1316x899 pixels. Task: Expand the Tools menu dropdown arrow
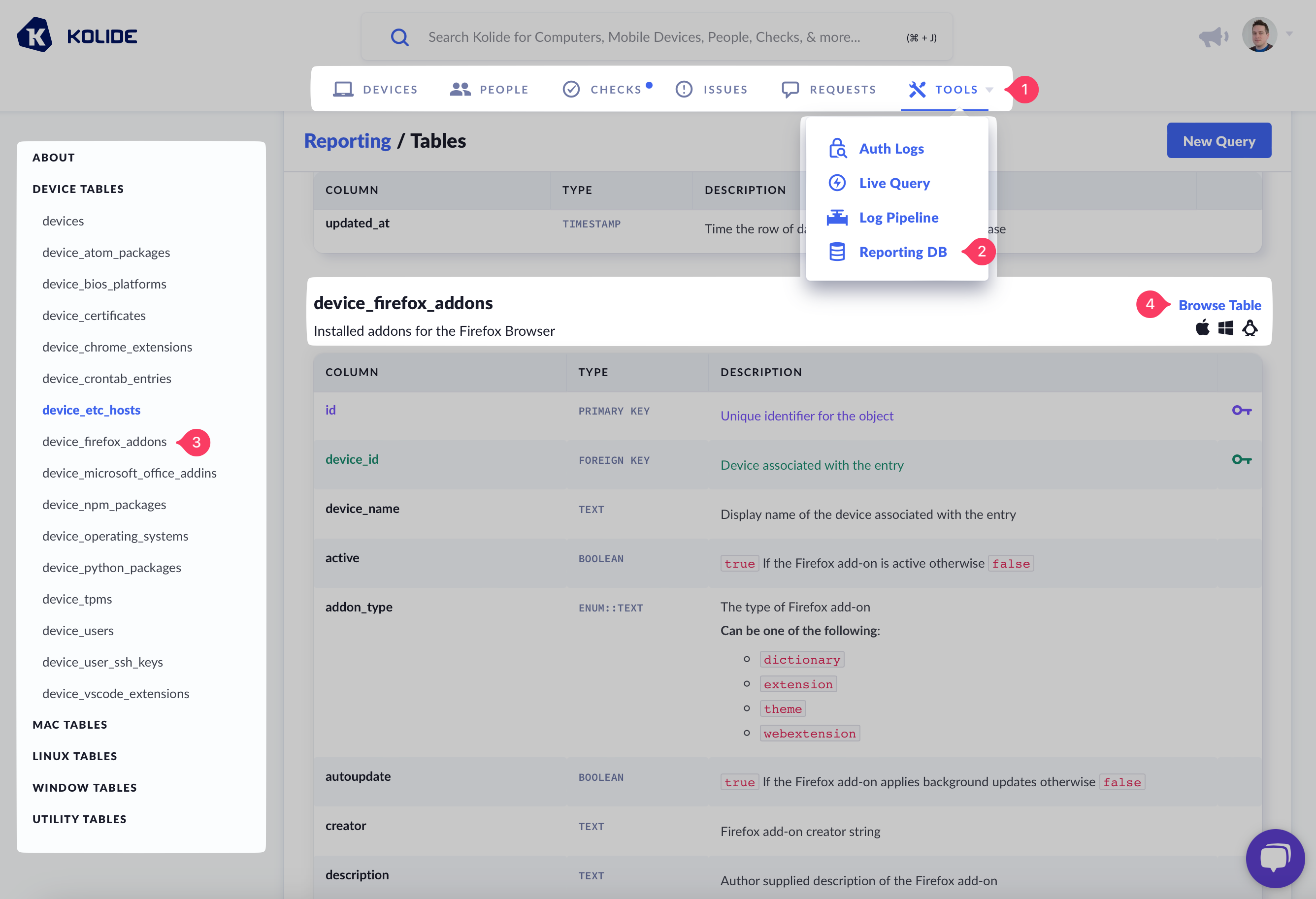(x=989, y=90)
